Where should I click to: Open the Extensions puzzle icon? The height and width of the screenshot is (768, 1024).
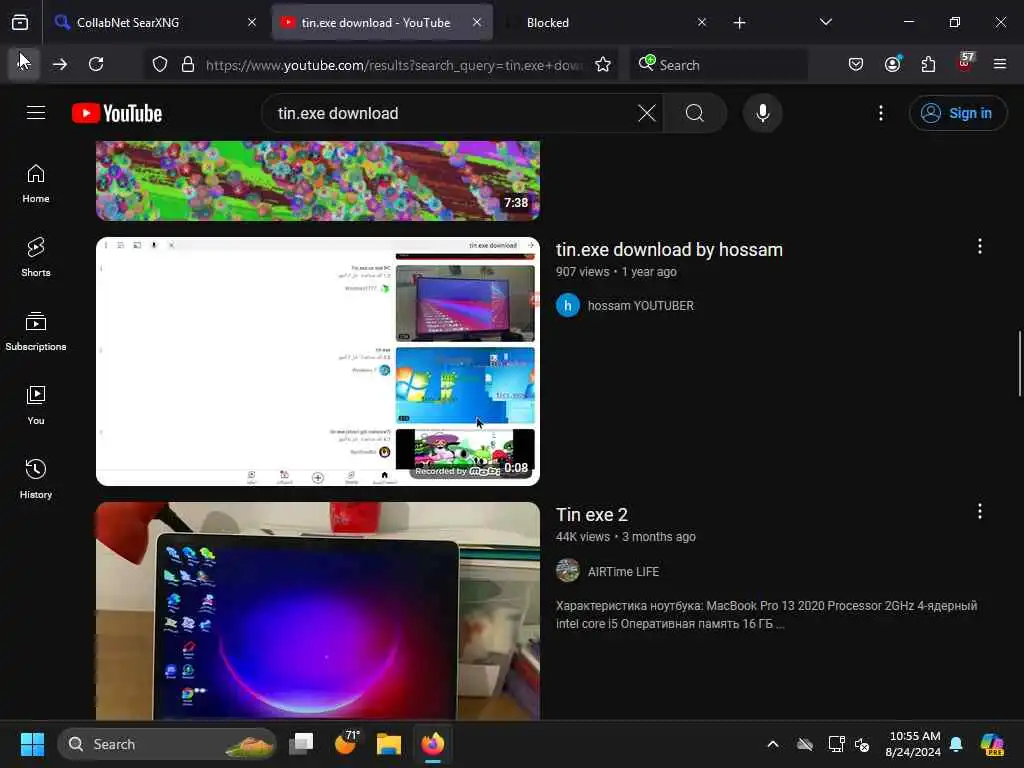point(928,64)
